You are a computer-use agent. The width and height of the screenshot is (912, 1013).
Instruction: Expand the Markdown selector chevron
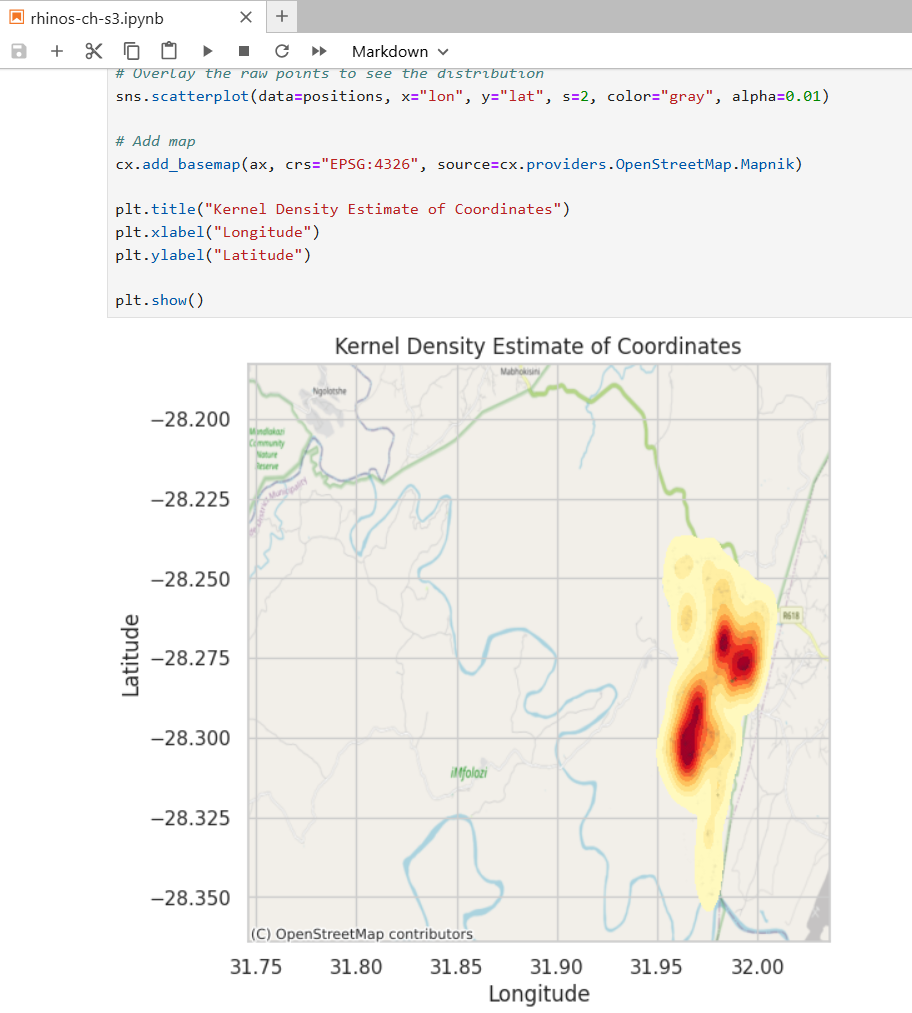click(443, 51)
